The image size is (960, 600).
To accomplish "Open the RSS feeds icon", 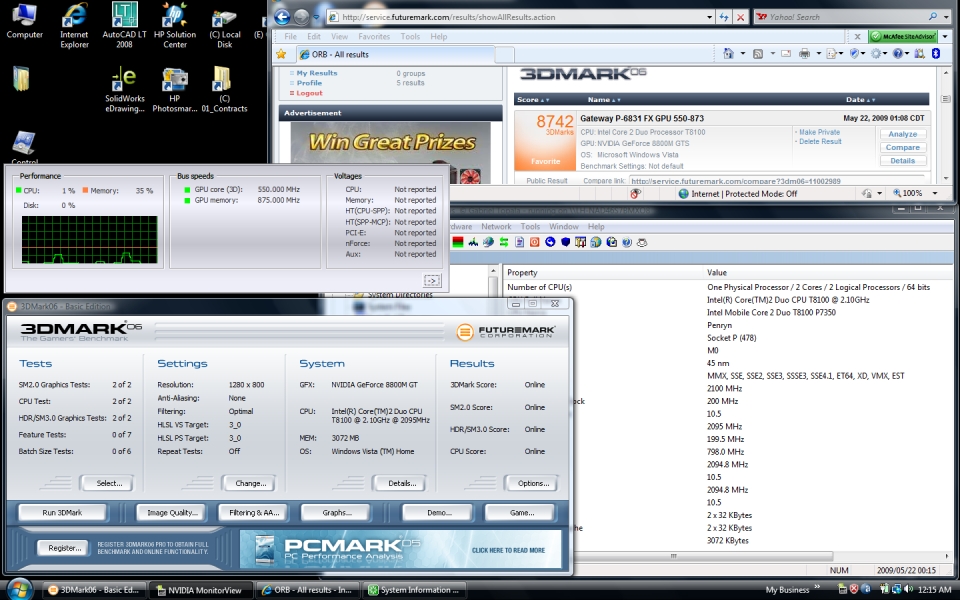I will pyautogui.click(x=758, y=54).
